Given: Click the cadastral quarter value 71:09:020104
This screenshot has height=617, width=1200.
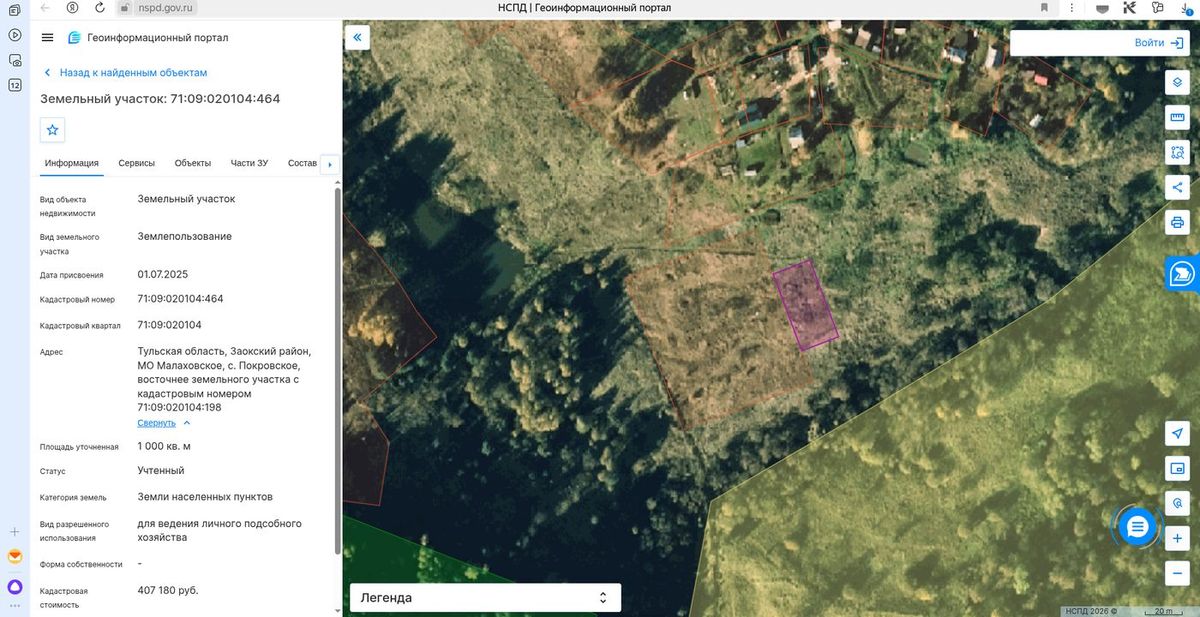Looking at the screenshot, I should 170,325.
